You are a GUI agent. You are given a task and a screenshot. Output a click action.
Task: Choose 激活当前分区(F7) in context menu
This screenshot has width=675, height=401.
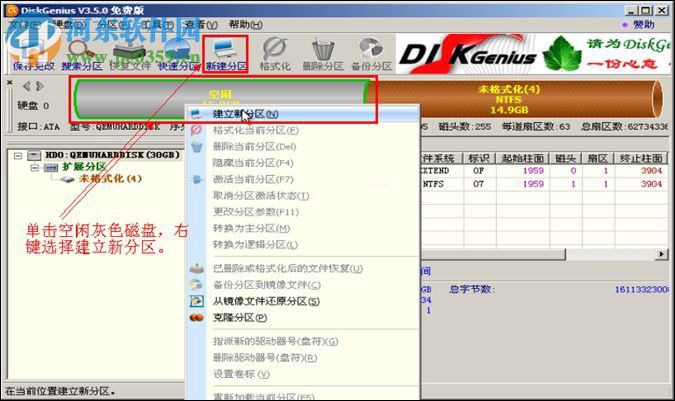coord(303,179)
